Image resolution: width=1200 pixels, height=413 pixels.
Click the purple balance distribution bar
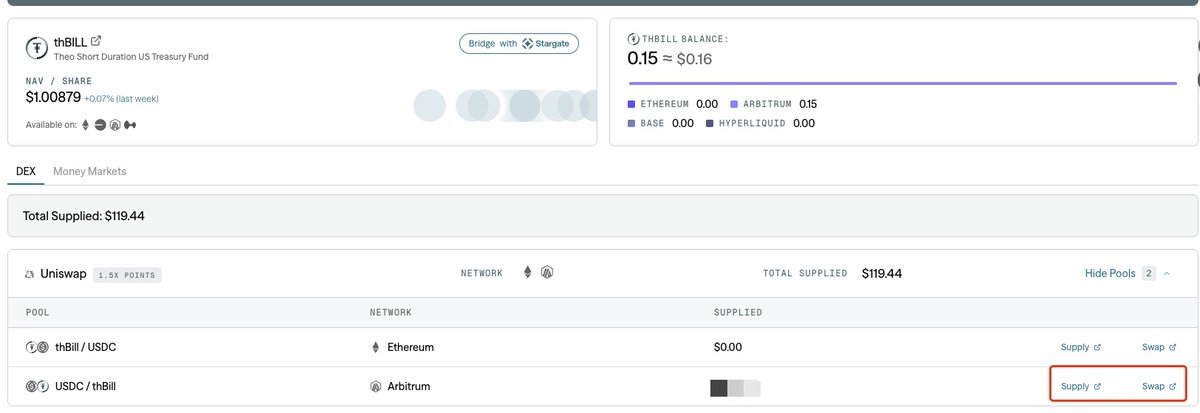[x=902, y=83]
